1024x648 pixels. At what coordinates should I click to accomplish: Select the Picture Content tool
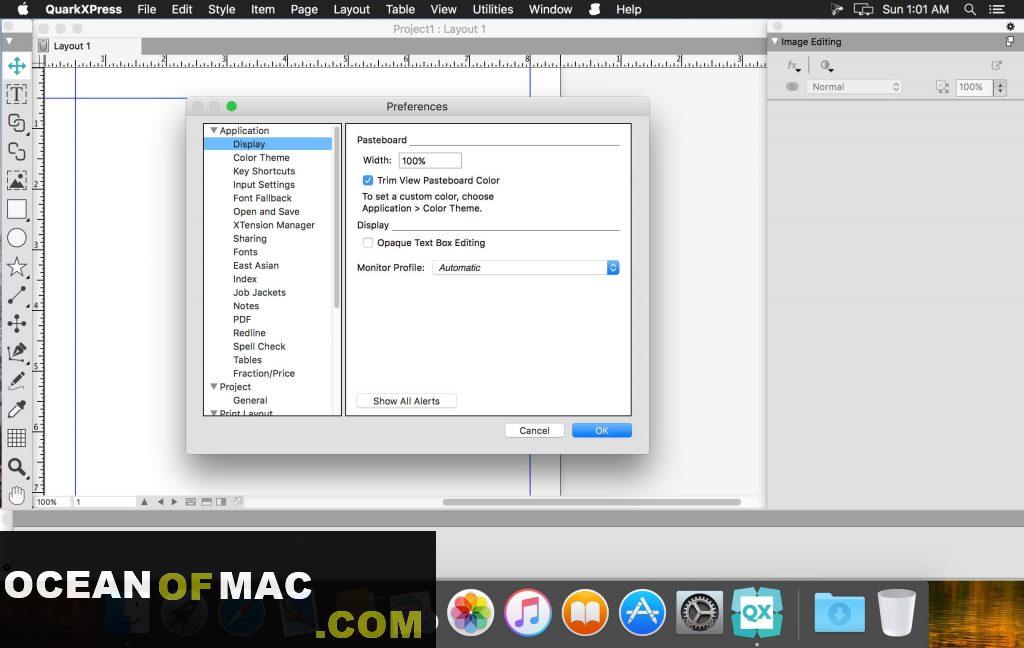tap(17, 180)
